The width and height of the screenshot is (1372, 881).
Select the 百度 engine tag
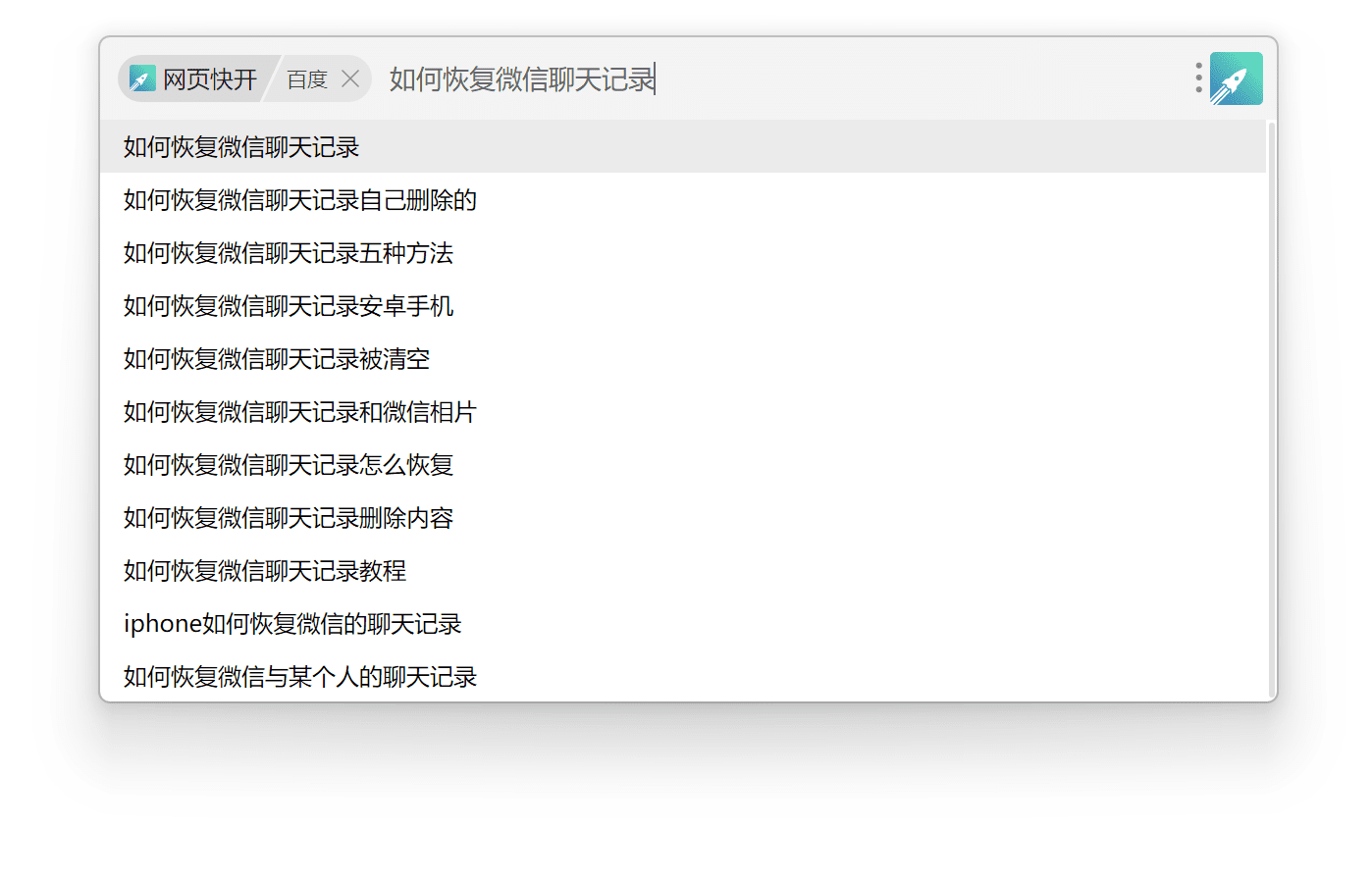pyautogui.click(x=307, y=78)
